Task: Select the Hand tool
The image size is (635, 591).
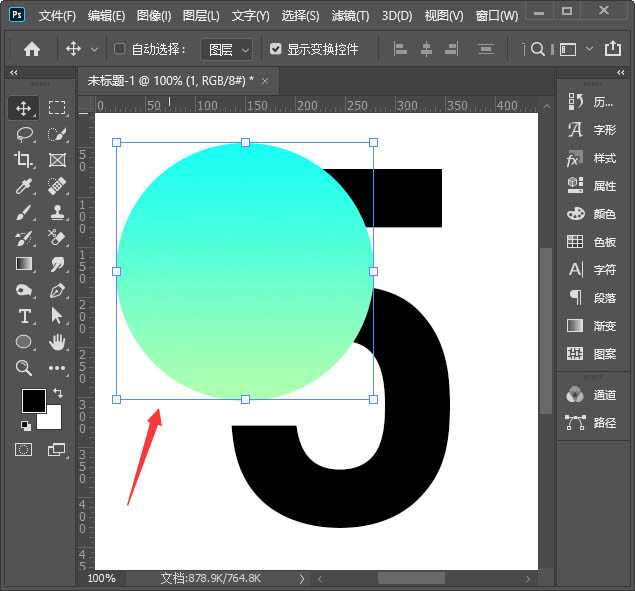Action: (57, 342)
